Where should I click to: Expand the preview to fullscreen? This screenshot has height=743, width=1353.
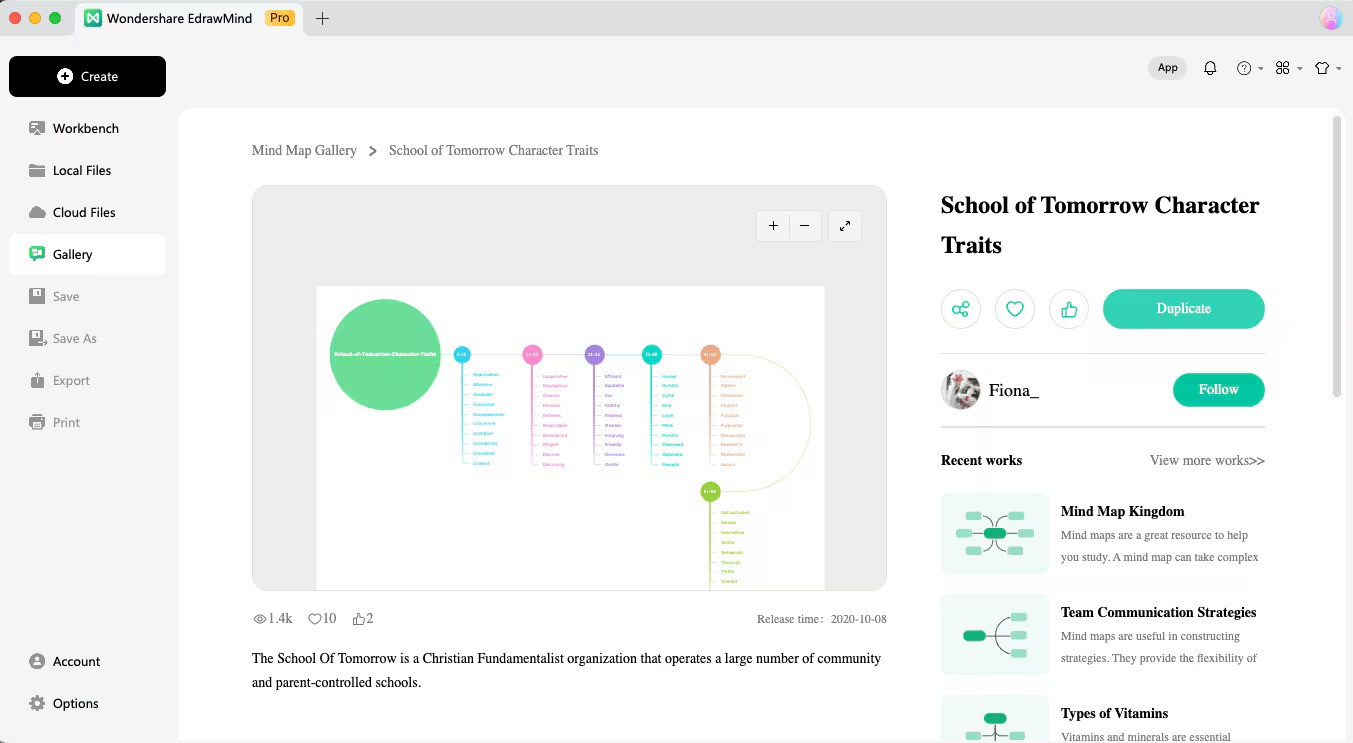[x=845, y=226]
